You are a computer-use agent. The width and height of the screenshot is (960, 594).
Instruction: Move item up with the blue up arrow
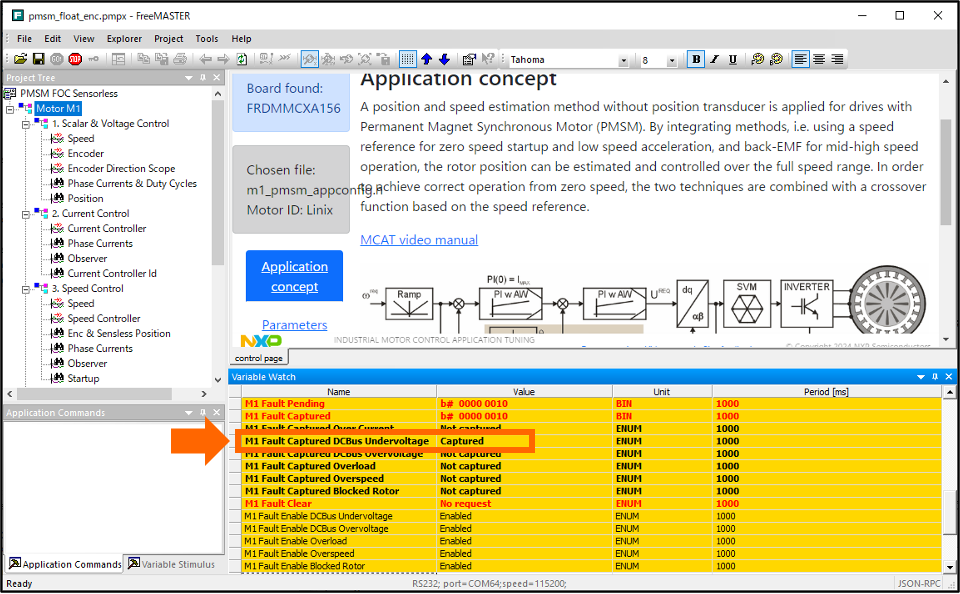point(427,59)
